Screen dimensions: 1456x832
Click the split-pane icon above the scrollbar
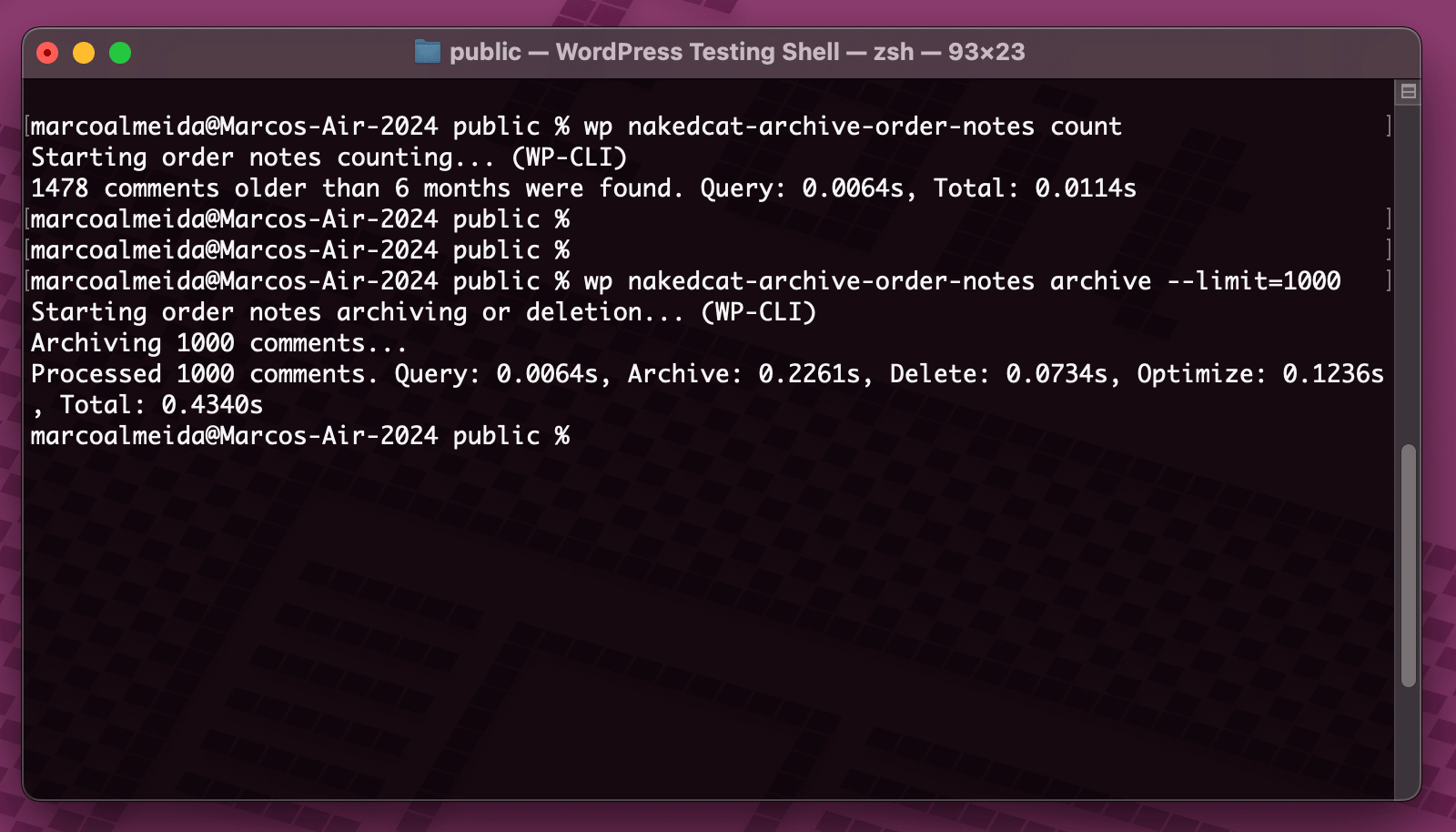(1410, 91)
